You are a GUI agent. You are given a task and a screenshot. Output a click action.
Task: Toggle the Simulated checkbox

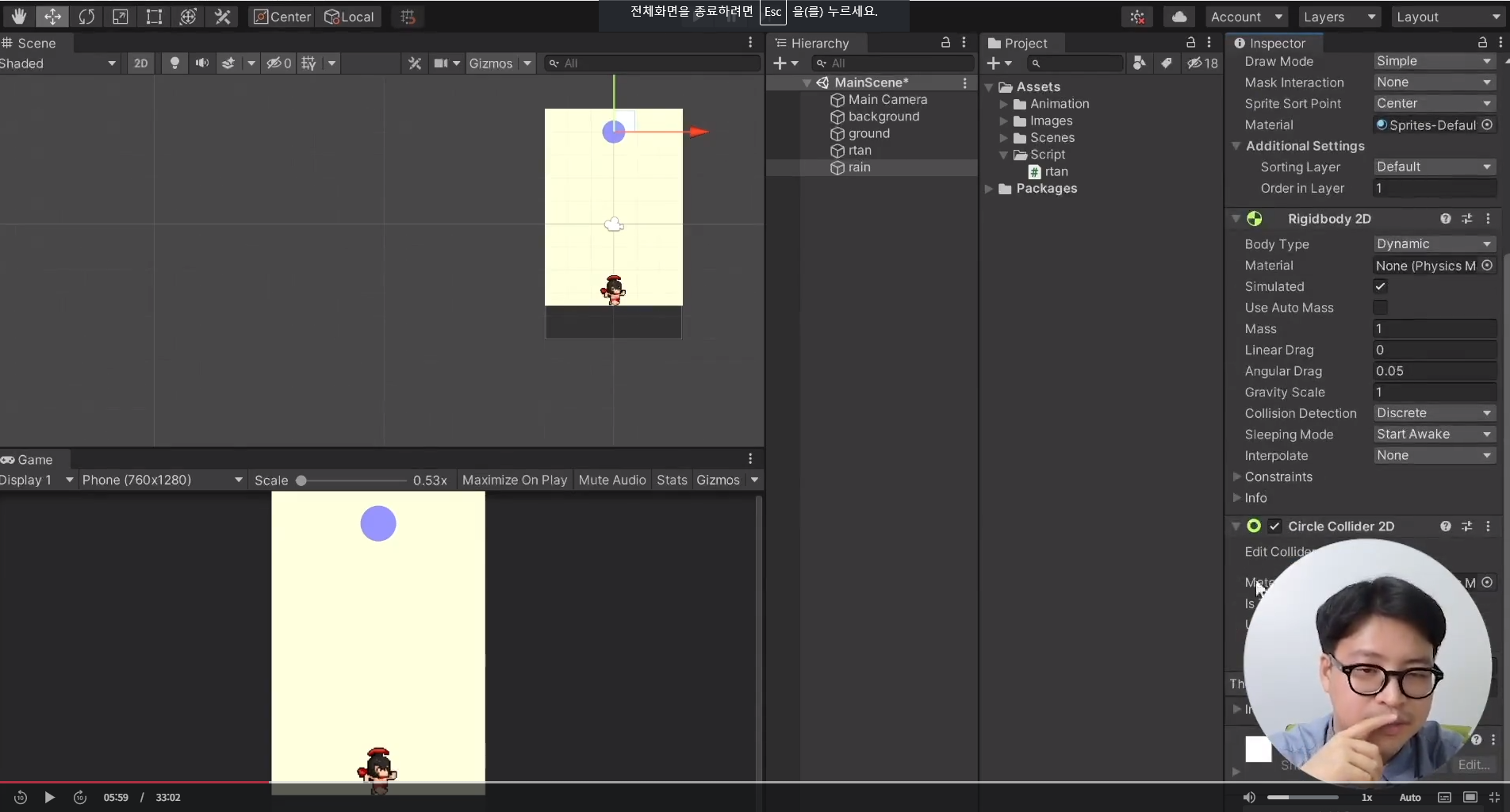[1381, 286]
